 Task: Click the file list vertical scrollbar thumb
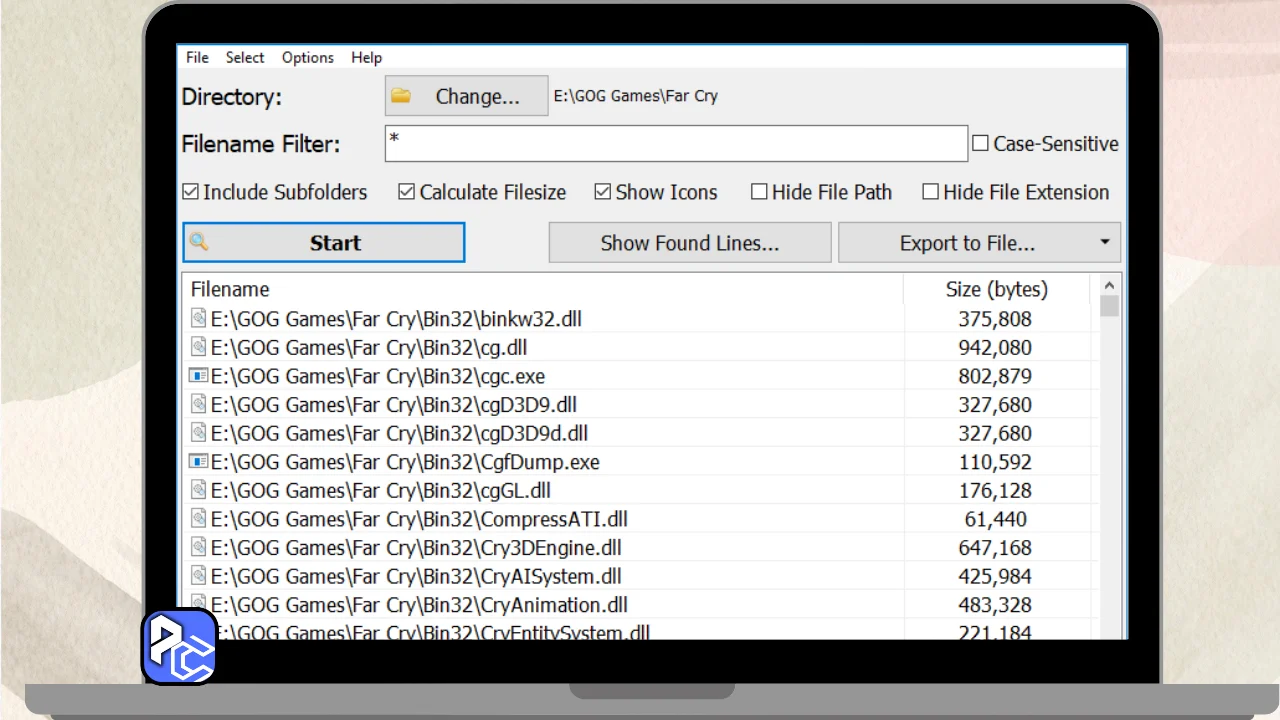[1109, 306]
